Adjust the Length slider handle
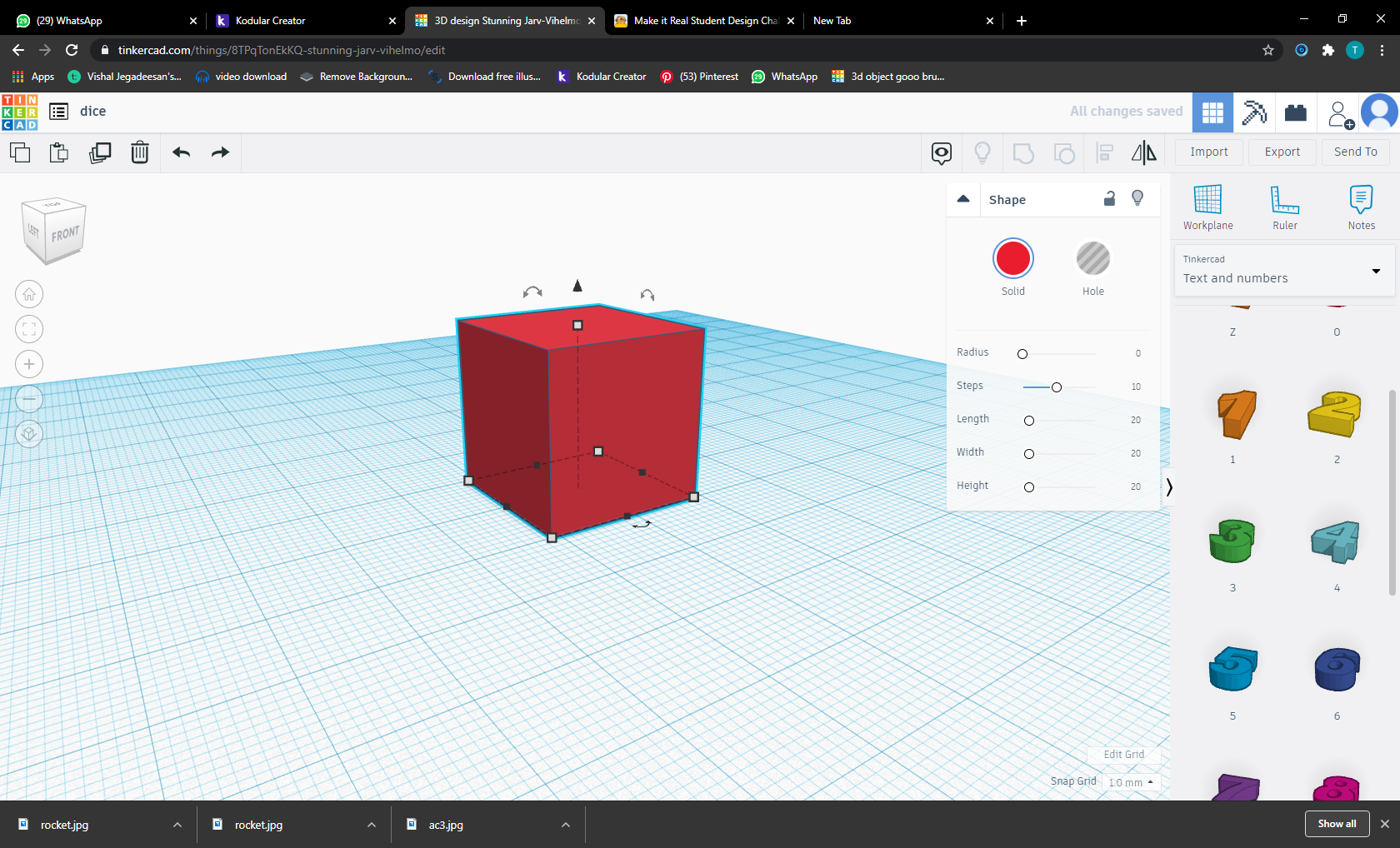The image size is (1400, 848). click(1029, 421)
